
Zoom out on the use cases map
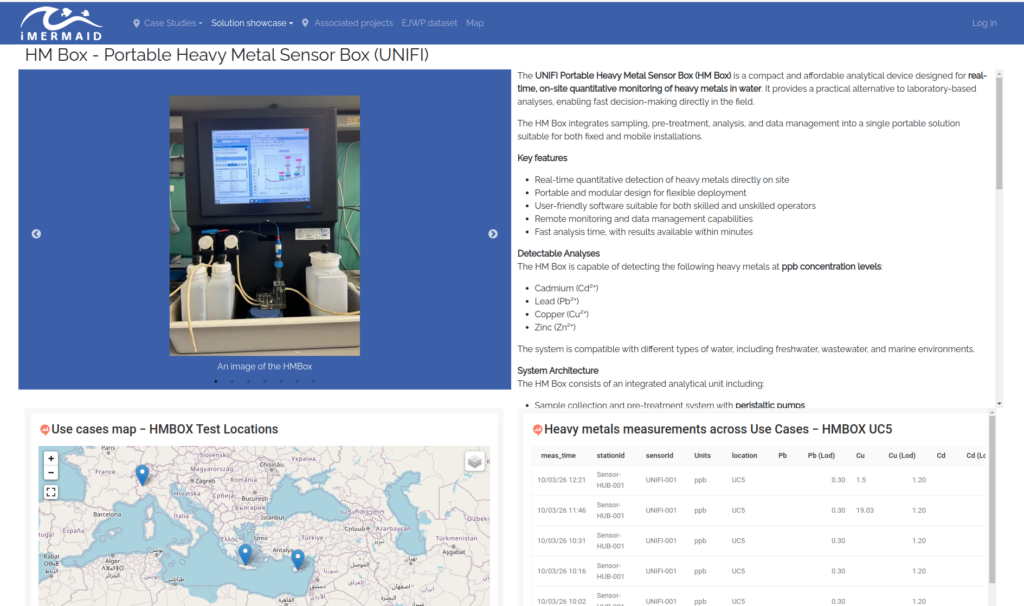pyautogui.click(x=51, y=472)
